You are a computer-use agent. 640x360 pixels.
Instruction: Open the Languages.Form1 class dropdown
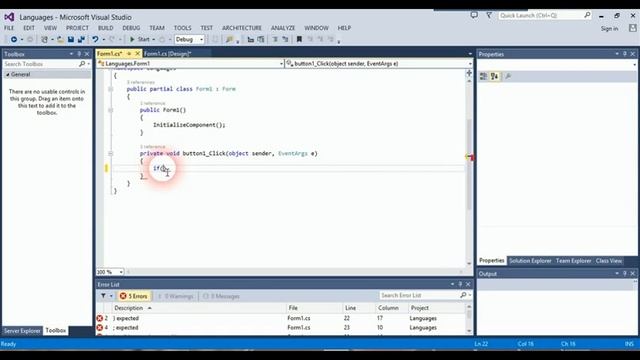point(191,64)
